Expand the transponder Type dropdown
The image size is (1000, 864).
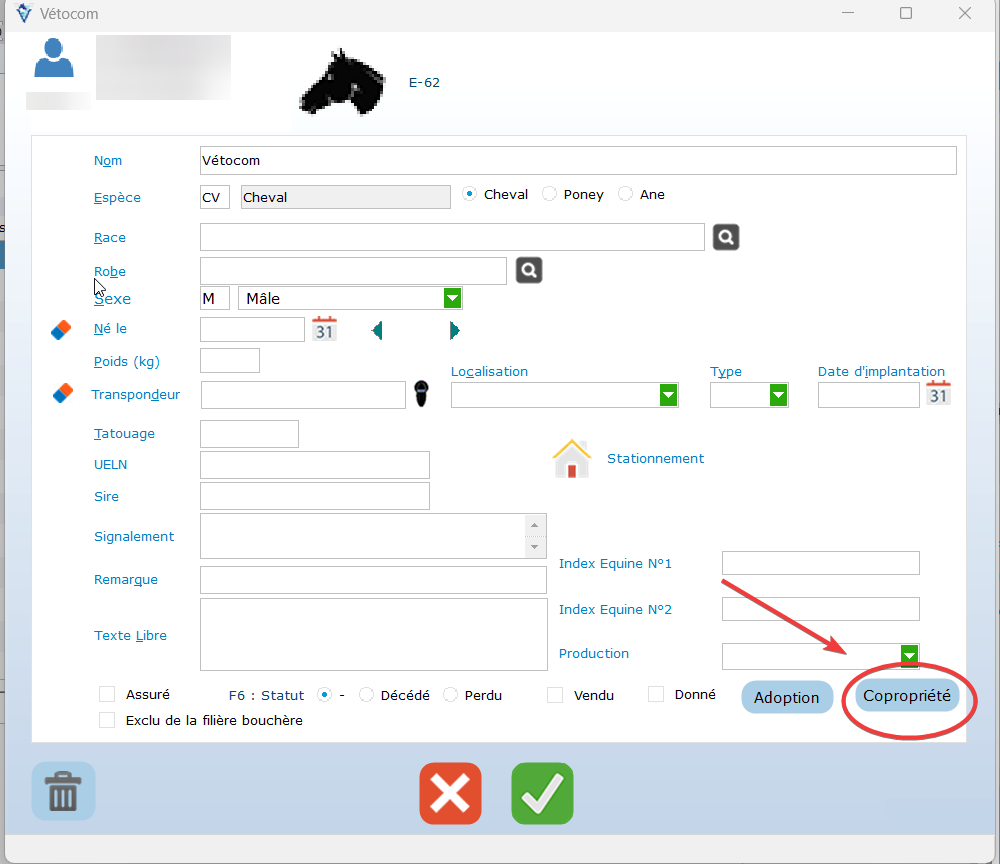[778, 396]
